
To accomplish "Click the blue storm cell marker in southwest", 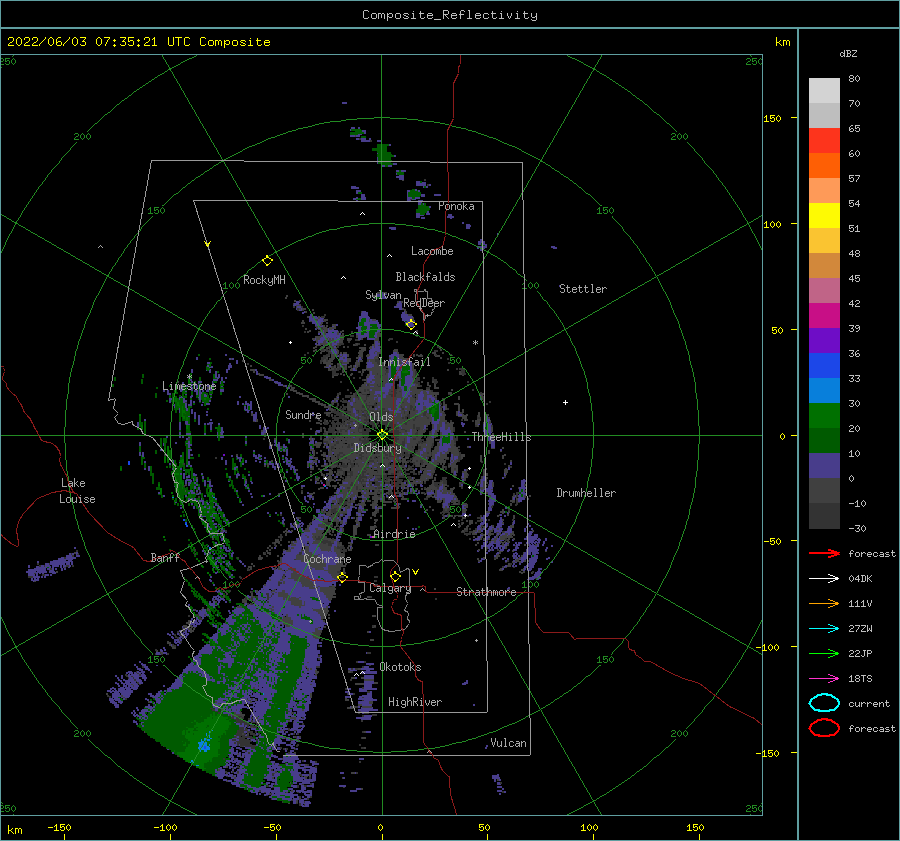I will click(x=203, y=746).
